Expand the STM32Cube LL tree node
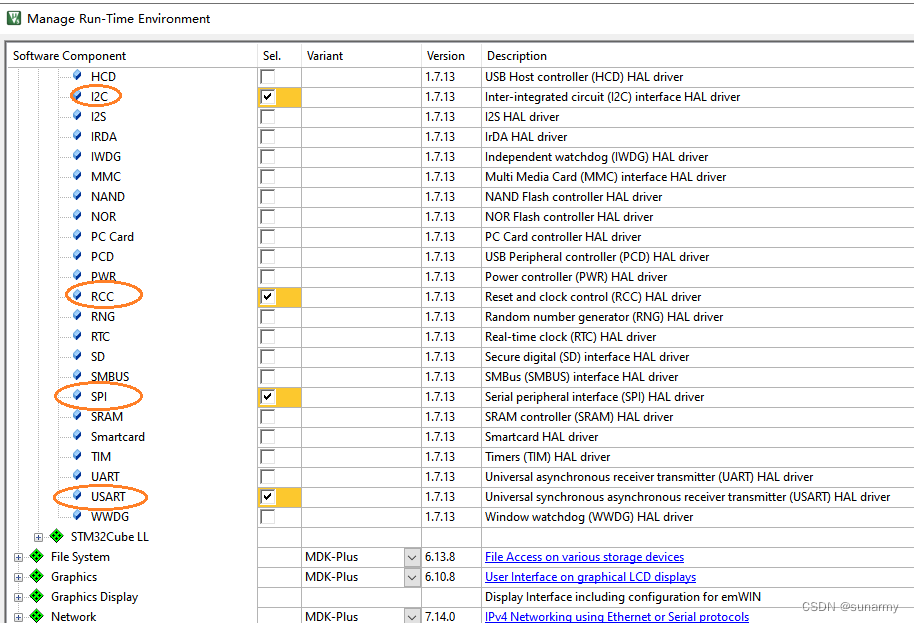 38,537
